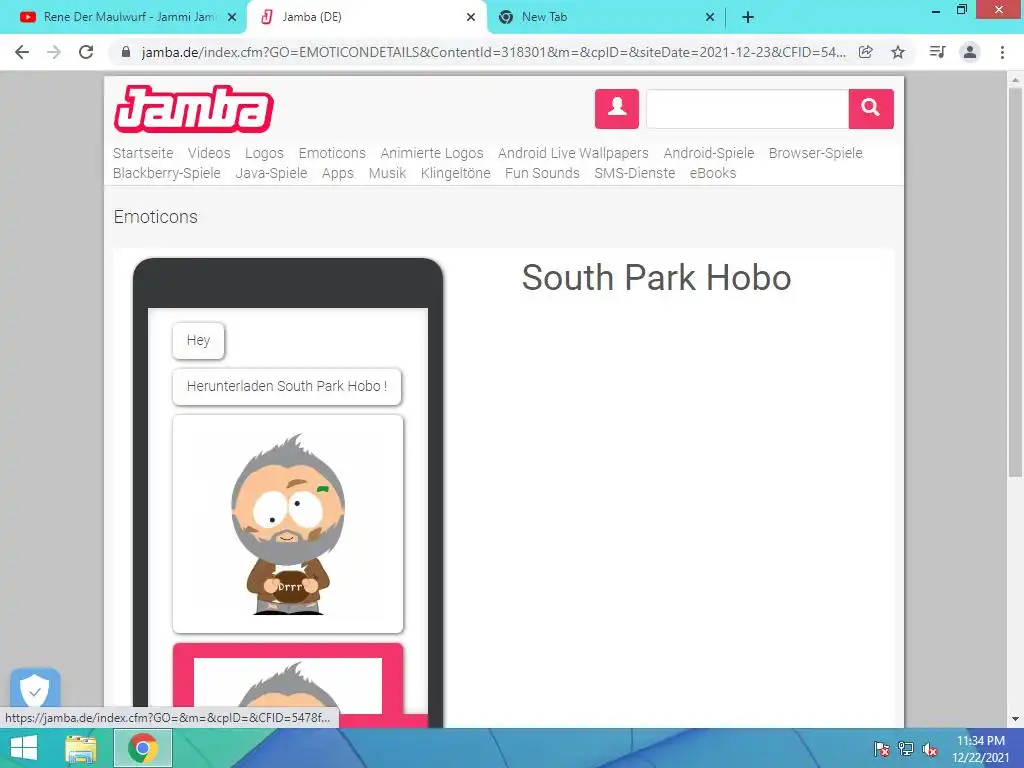Image resolution: width=1024 pixels, height=768 pixels.
Task: Open the Musik link
Action: (x=387, y=173)
